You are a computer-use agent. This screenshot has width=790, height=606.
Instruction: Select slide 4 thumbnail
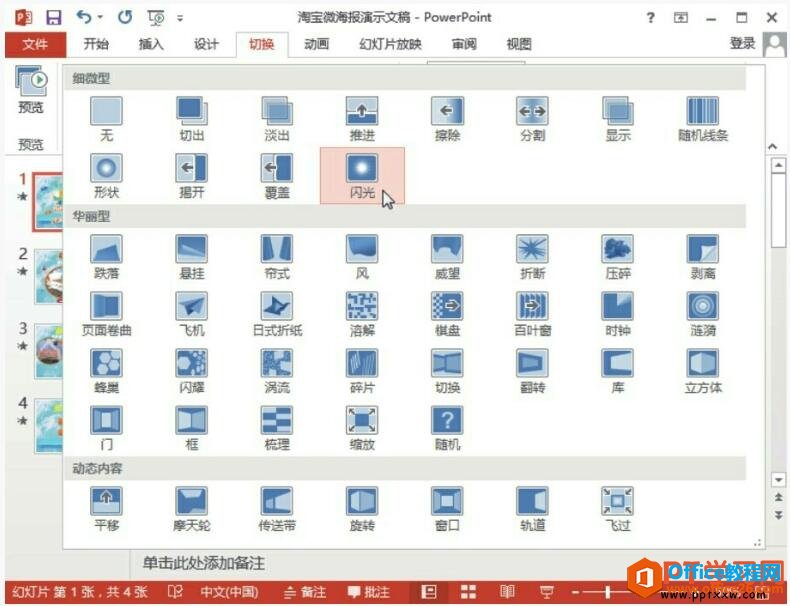point(49,426)
